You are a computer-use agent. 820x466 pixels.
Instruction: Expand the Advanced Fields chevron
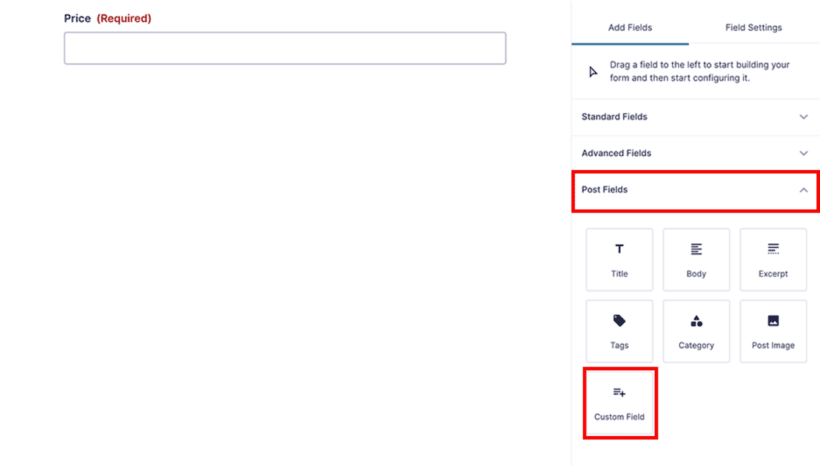tap(803, 153)
